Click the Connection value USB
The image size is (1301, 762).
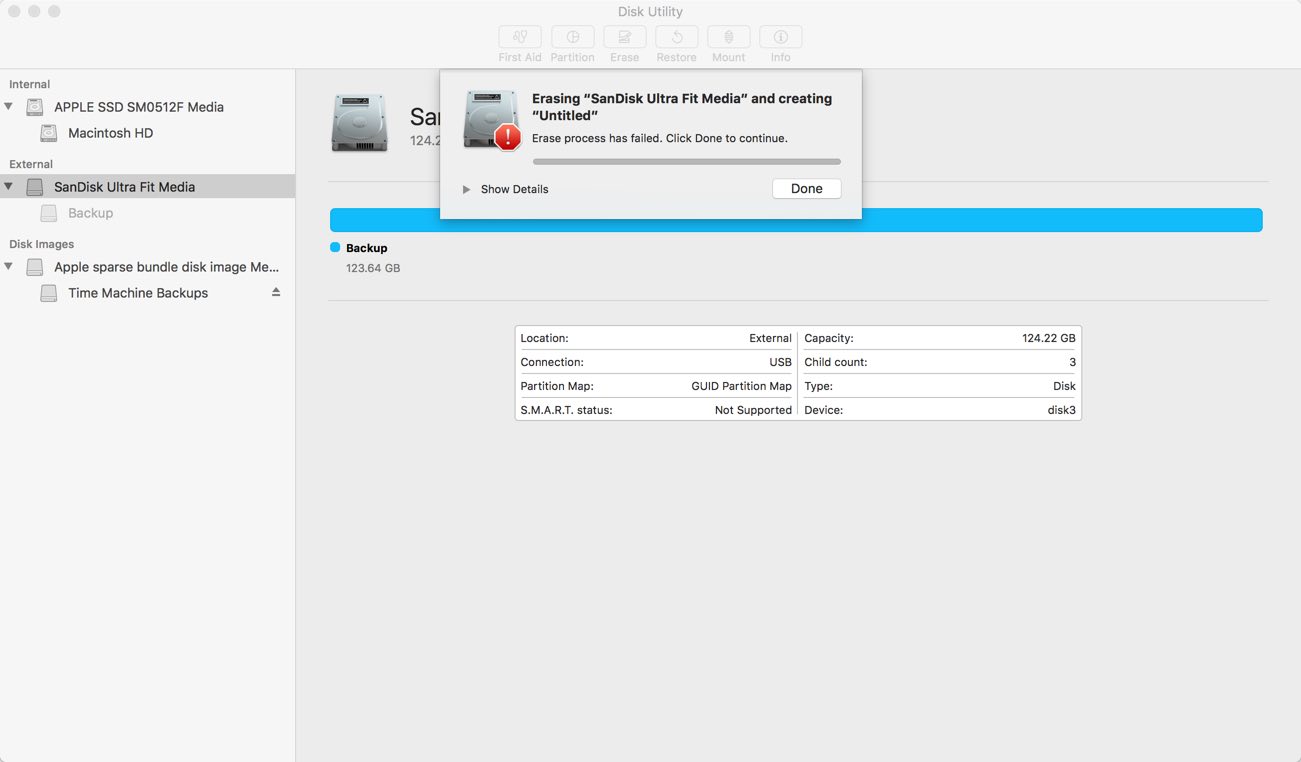(x=780, y=362)
